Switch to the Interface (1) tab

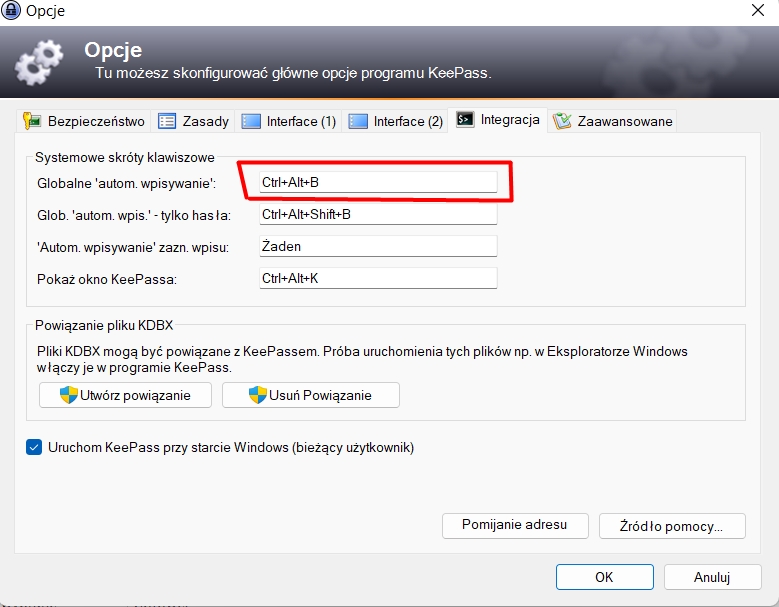(x=289, y=121)
